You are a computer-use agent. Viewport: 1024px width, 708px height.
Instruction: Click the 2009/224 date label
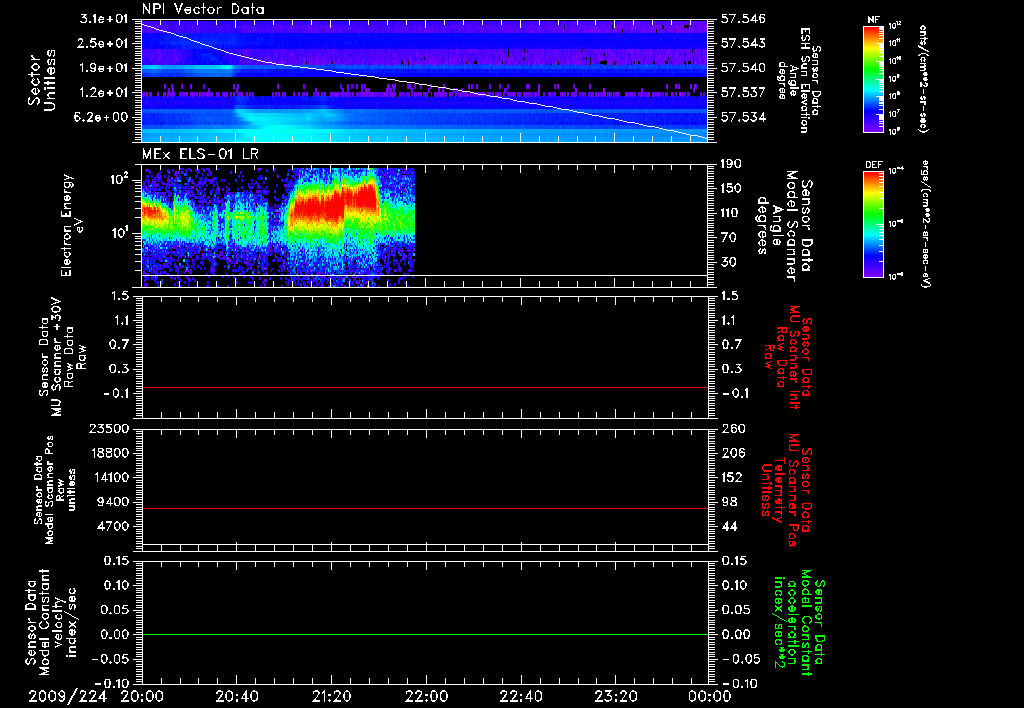pyautogui.click(x=67, y=697)
